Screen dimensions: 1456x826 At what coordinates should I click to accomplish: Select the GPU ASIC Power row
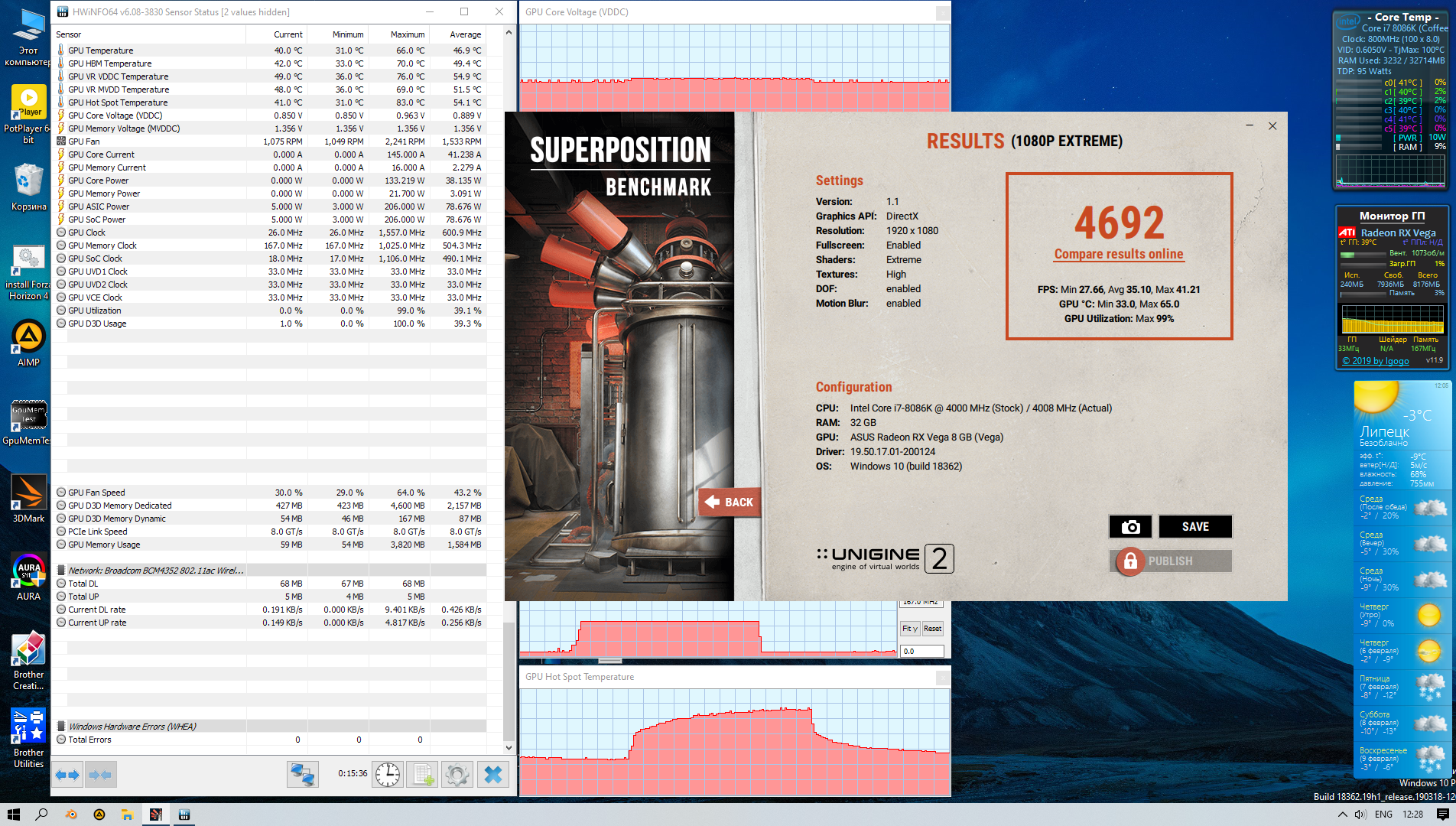[x=270, y=206]
